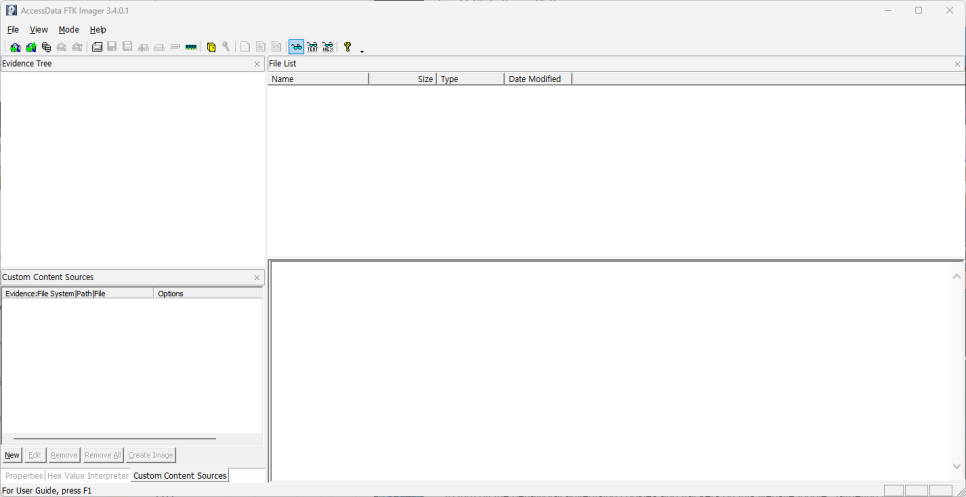Image resolution: width=966 pixels, height=497 pixels.
Task: Click the Evidence:File System|Path|File column header
Action: pos(78,294)
